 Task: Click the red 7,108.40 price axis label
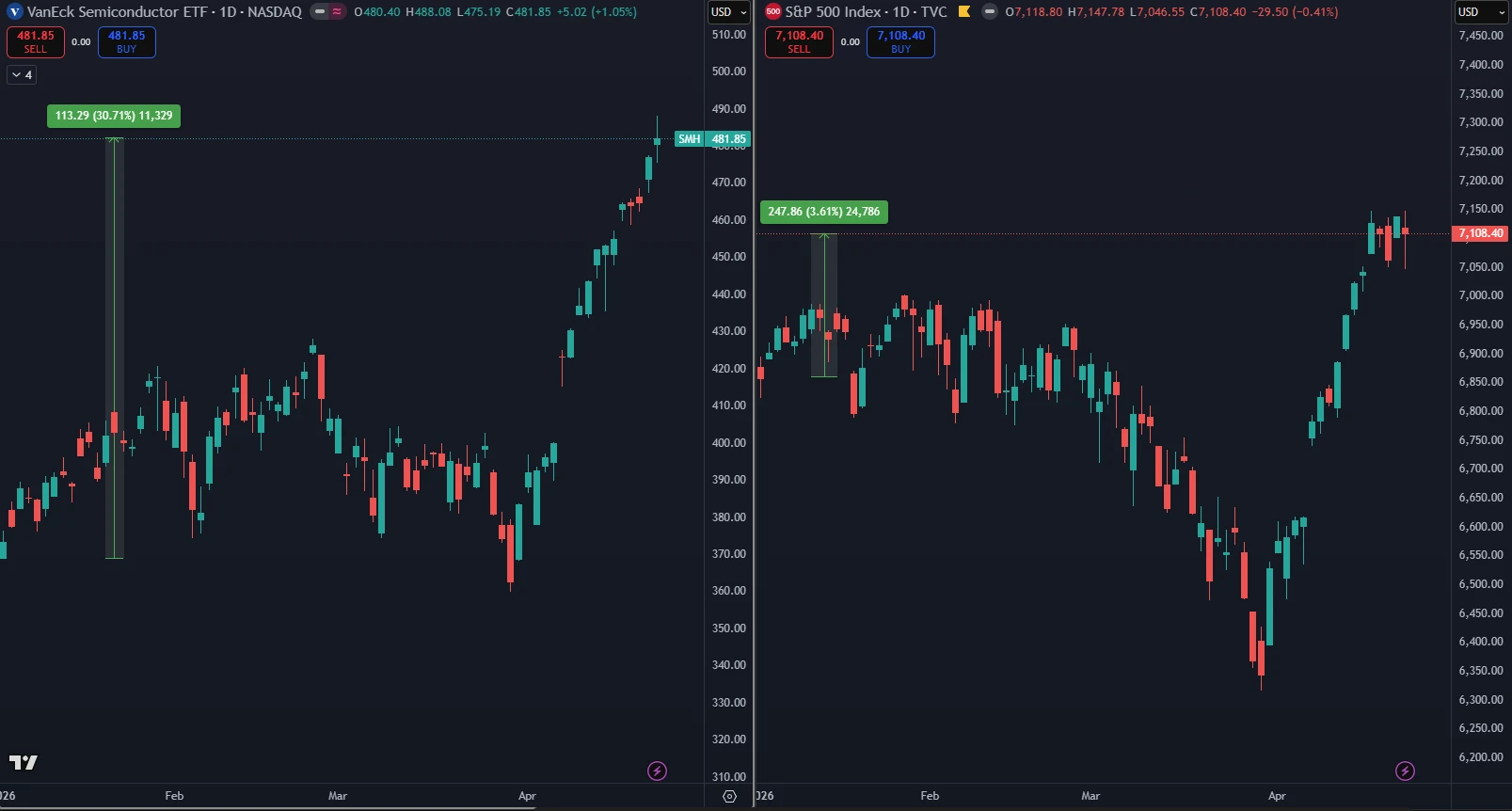click(x=1481, y=233)
